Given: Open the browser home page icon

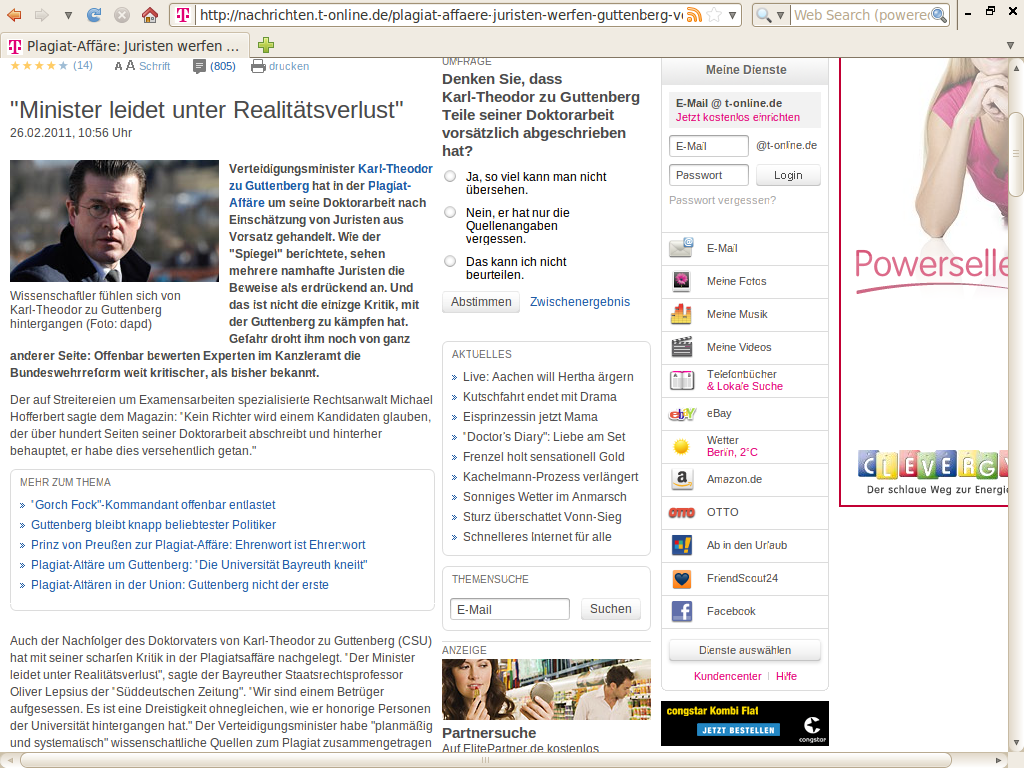Looking at the screenshot, I should point(150,14).
